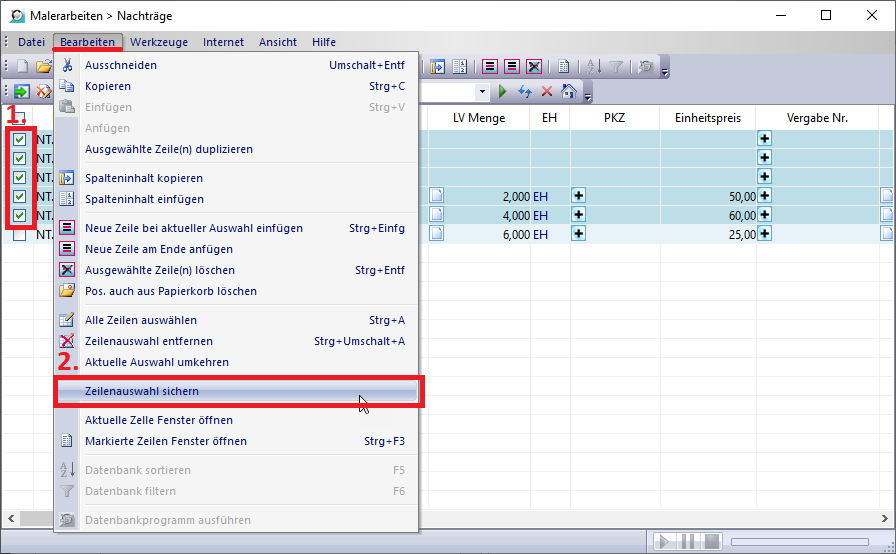Expand the PKZ plus in 2,000 row
Screen dimensions: 896x554
point(578,196)
